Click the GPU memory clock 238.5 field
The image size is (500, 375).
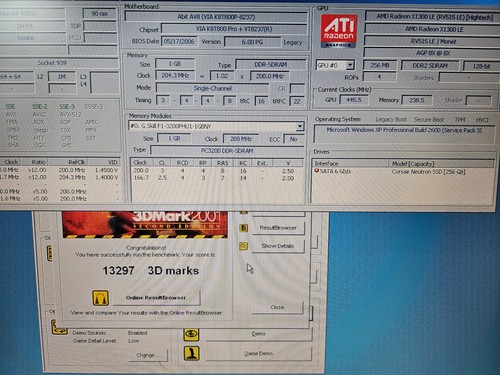coord(416,100)
